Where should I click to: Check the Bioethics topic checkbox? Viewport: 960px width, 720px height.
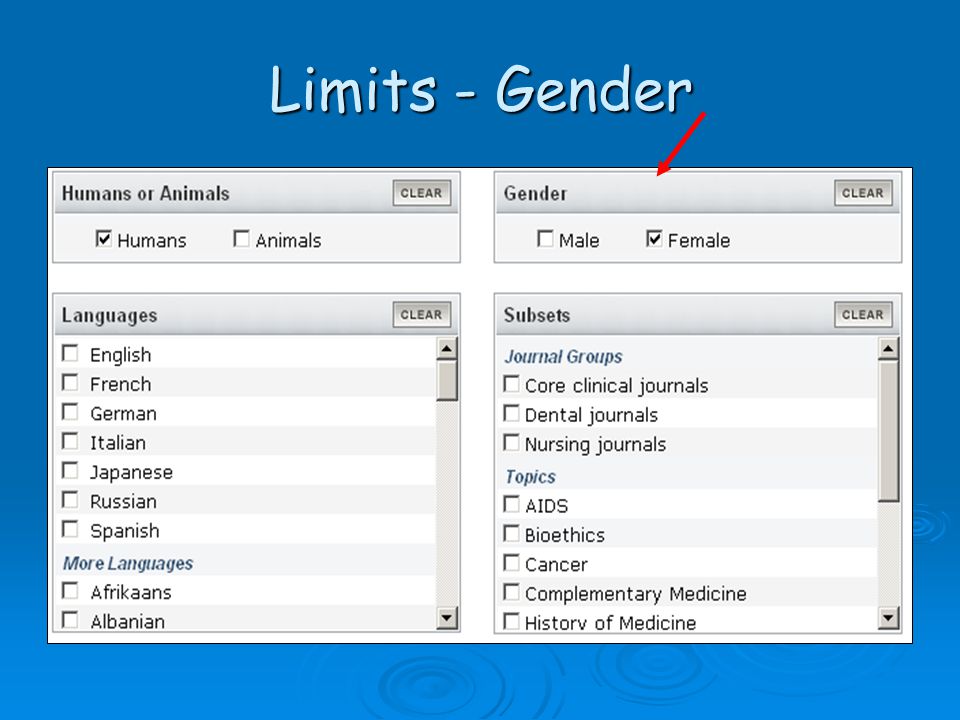coord(511,534)
